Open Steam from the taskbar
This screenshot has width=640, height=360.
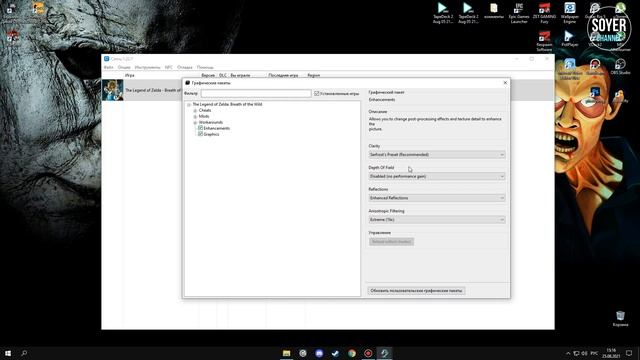[336, 353]
